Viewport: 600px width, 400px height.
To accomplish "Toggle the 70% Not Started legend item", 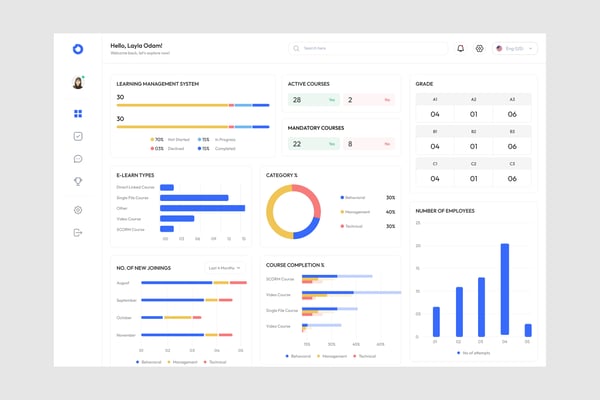I will click(170, 140).
